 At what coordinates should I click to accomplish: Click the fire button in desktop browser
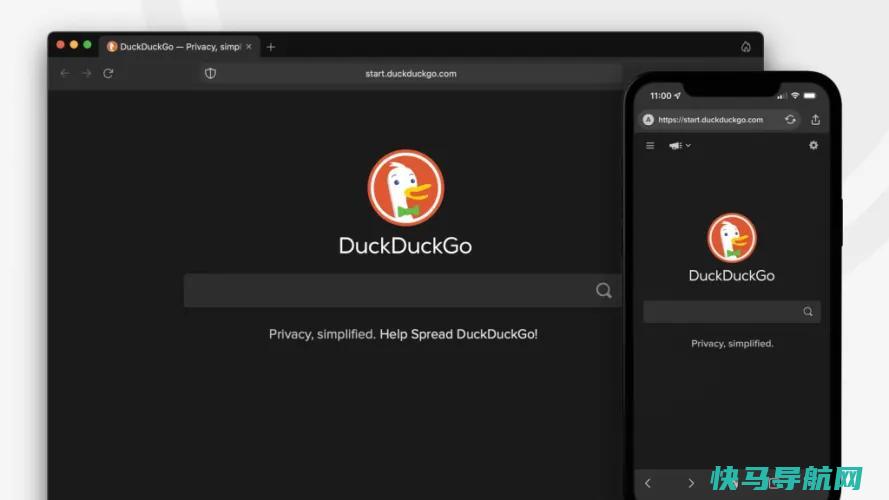[746, 47]
